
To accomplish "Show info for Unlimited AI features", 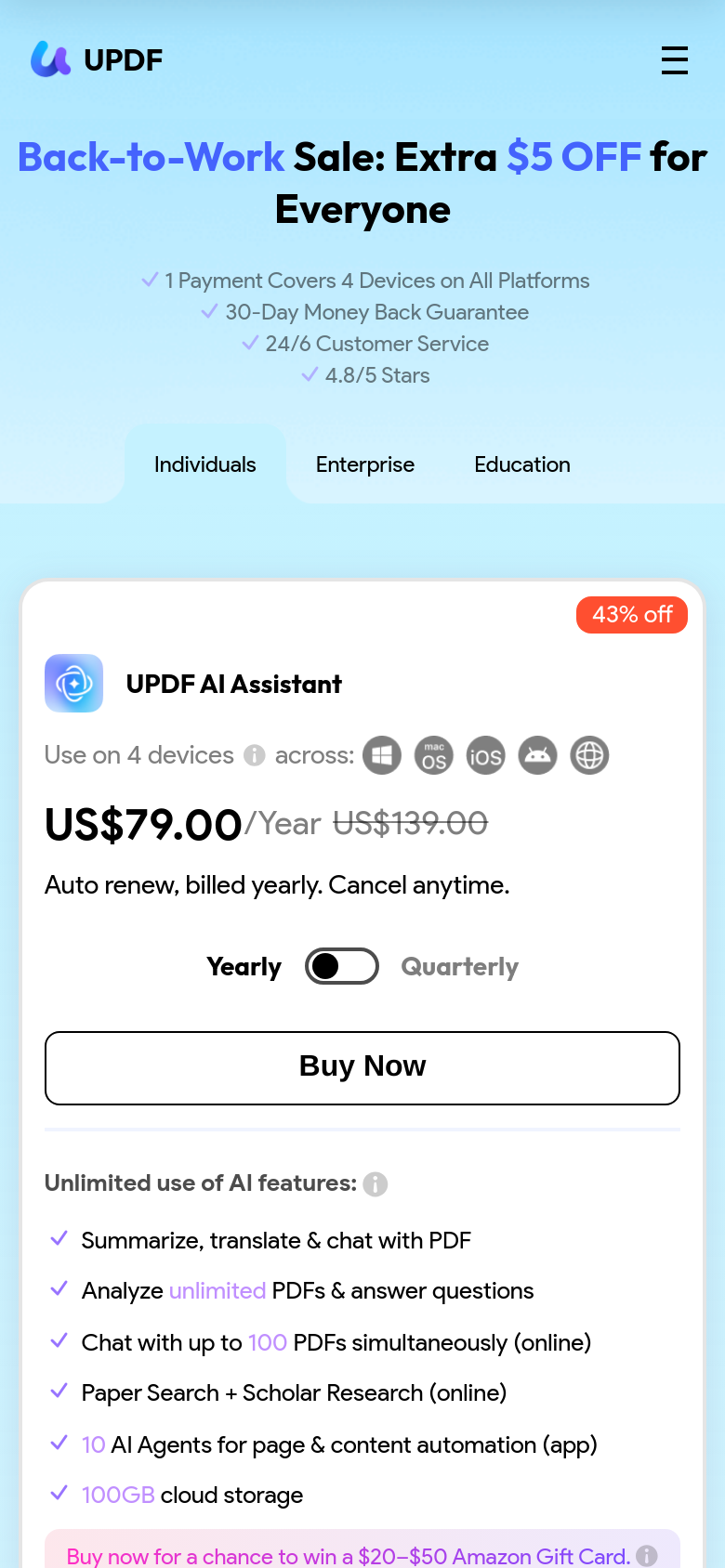I will [x=376, y=1184].
